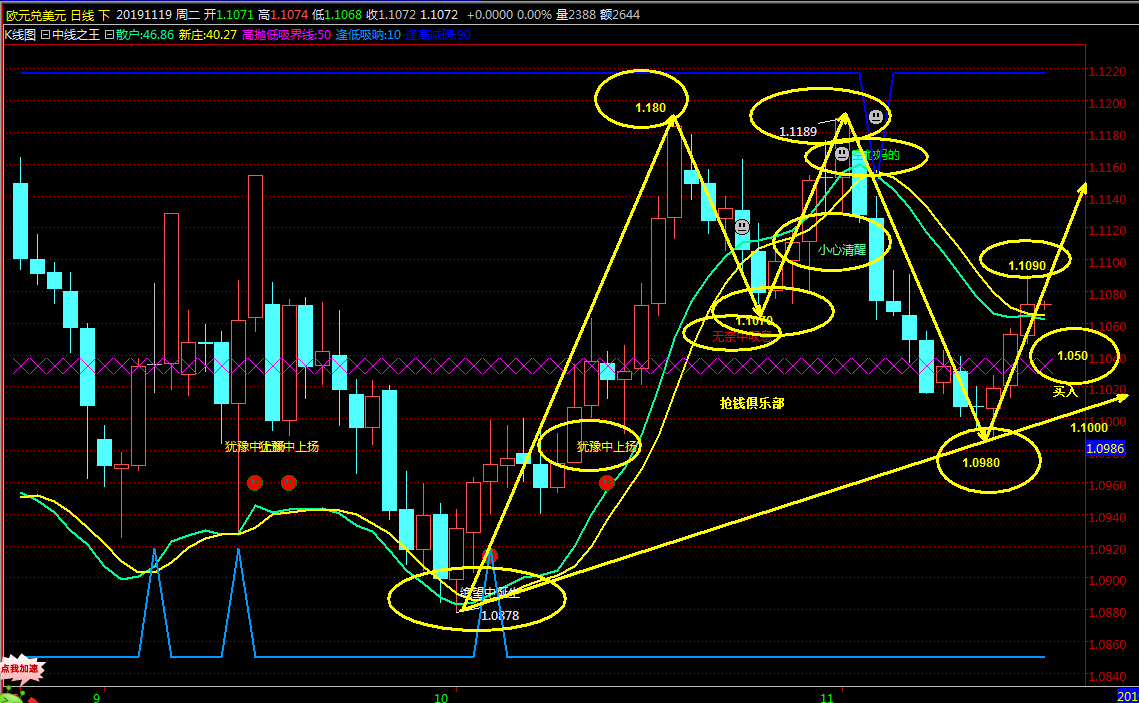Click the month 10 marker on time axis
This screenshot has width=1139, height=703.
coord(441,698)
